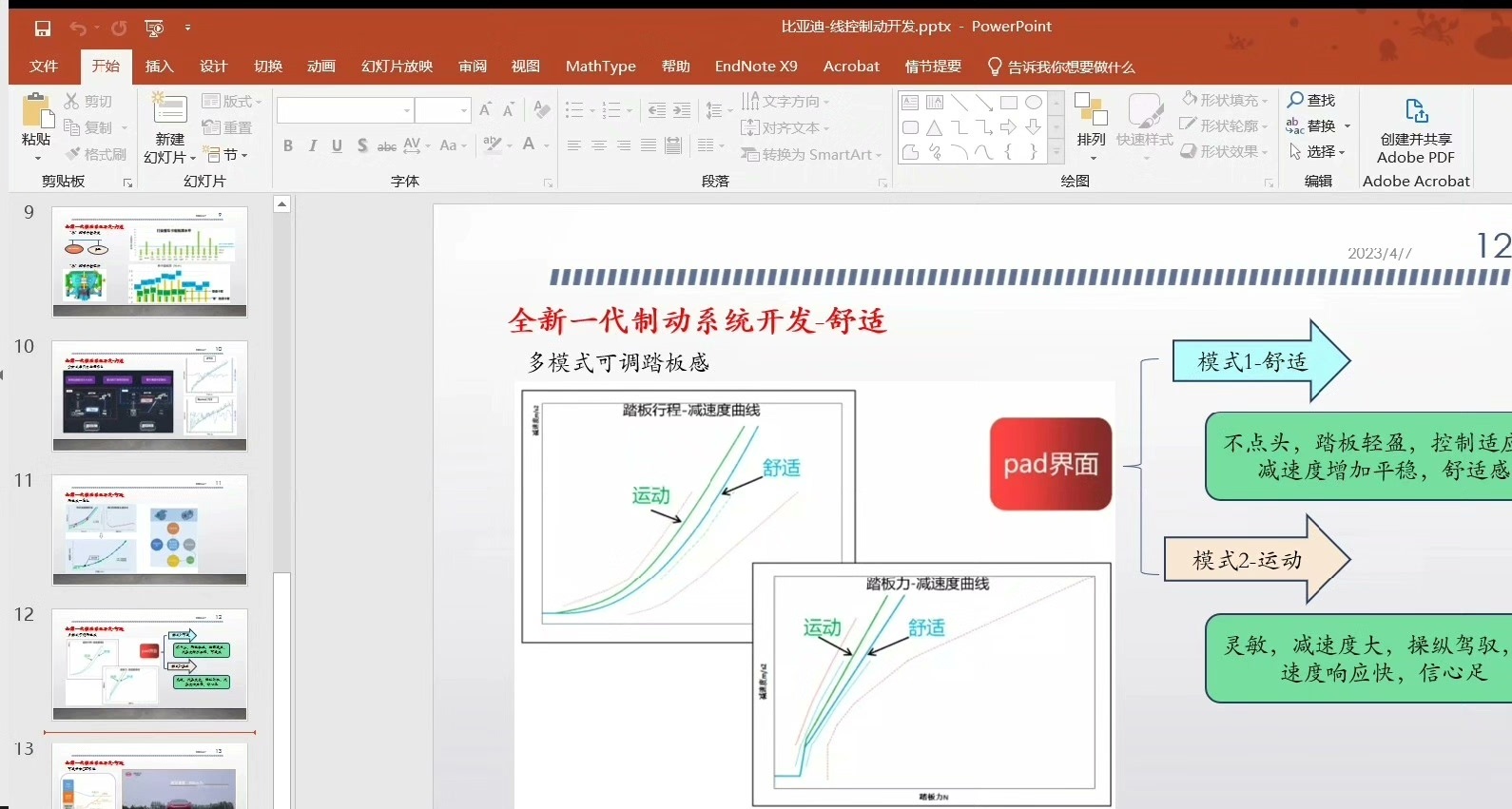
Task: Open the MathType tab
Action: pos(601,67)
